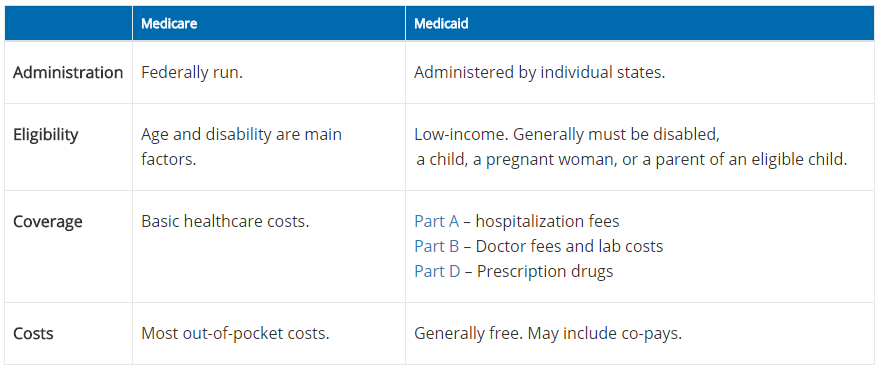Click 'Basic healthcare costs.' cell
This screenshot has width=878, height=372.
(x=269, y=247)
